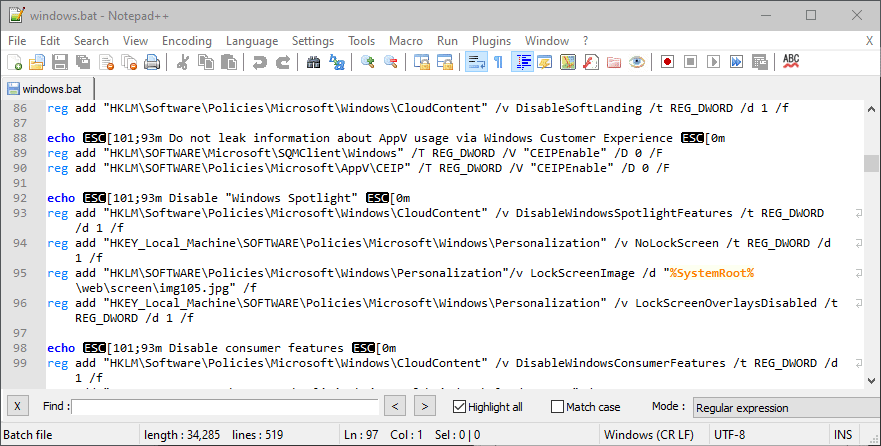This screenshot has height=446, width=881.
Task: Click the Play macro icon
Action: (x=714, y=62)
